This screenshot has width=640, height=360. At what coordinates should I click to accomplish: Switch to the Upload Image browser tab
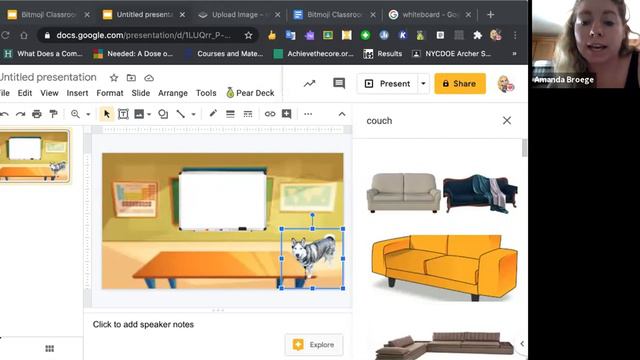[239, 15]
